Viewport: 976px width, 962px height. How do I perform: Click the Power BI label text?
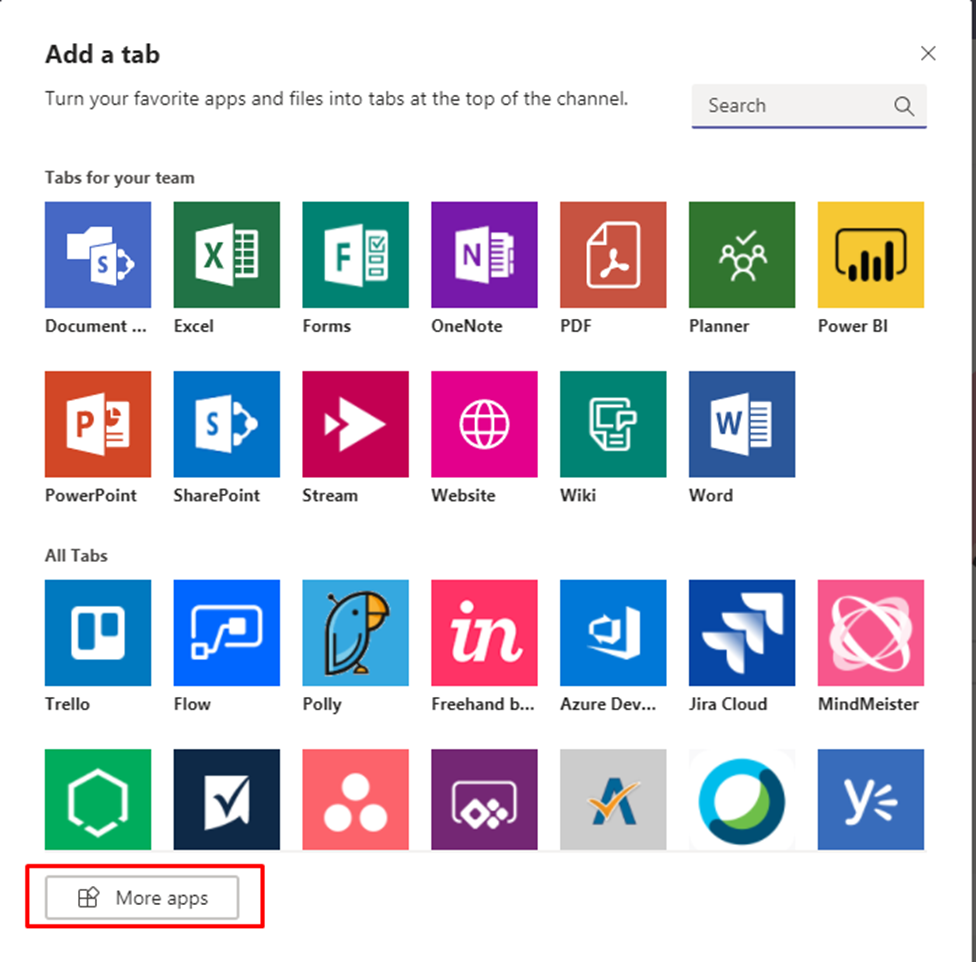[x=853, y=326]
